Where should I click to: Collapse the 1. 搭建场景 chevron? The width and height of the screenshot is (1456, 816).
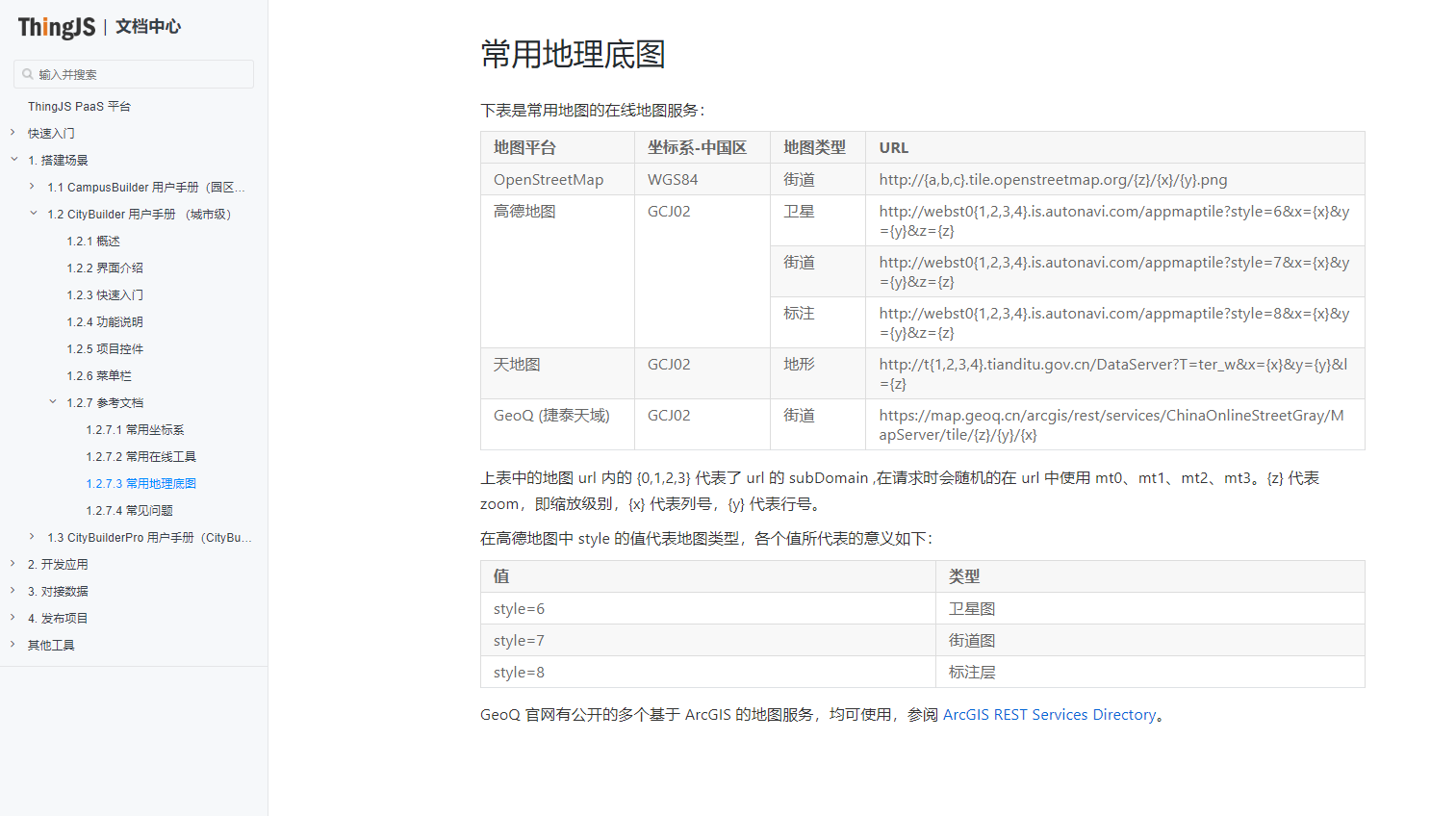[x=14, y=160]
